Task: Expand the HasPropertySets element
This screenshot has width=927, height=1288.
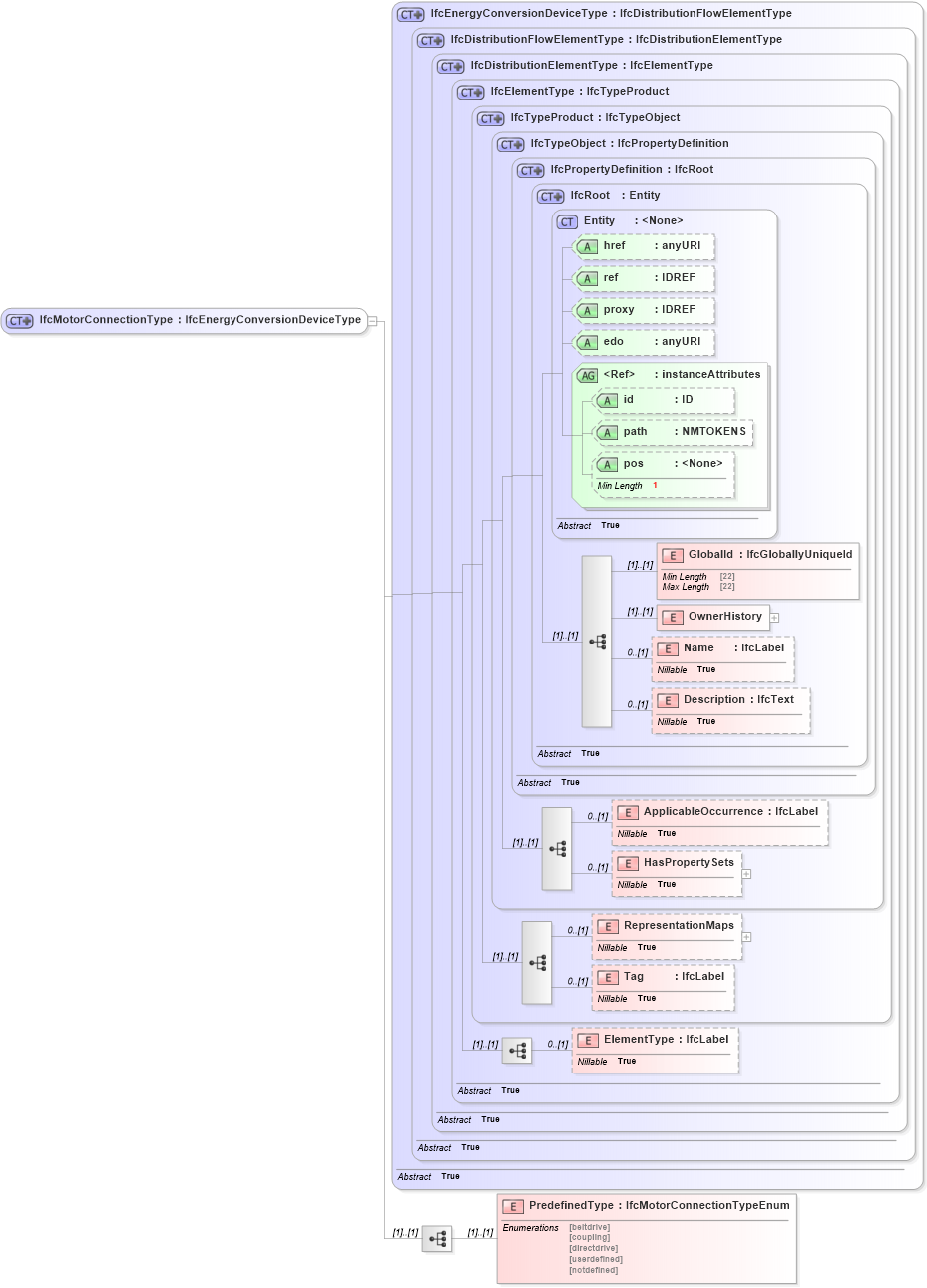Action: coord(744,873)
